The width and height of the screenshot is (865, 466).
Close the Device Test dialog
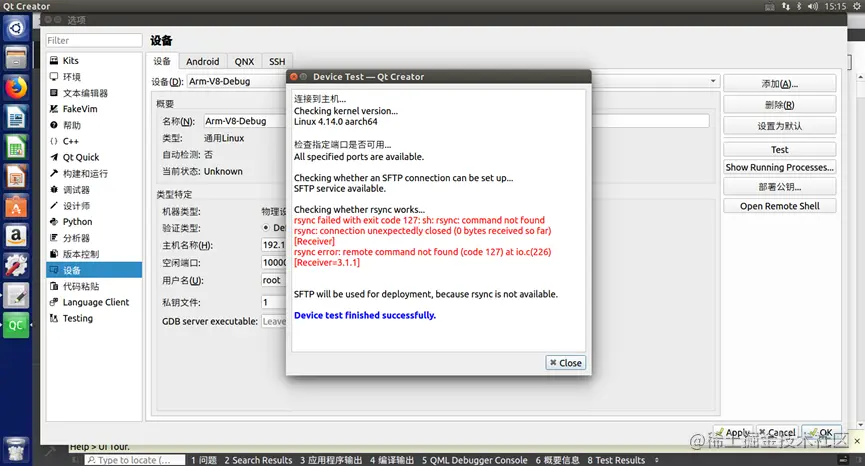(565, 363)
